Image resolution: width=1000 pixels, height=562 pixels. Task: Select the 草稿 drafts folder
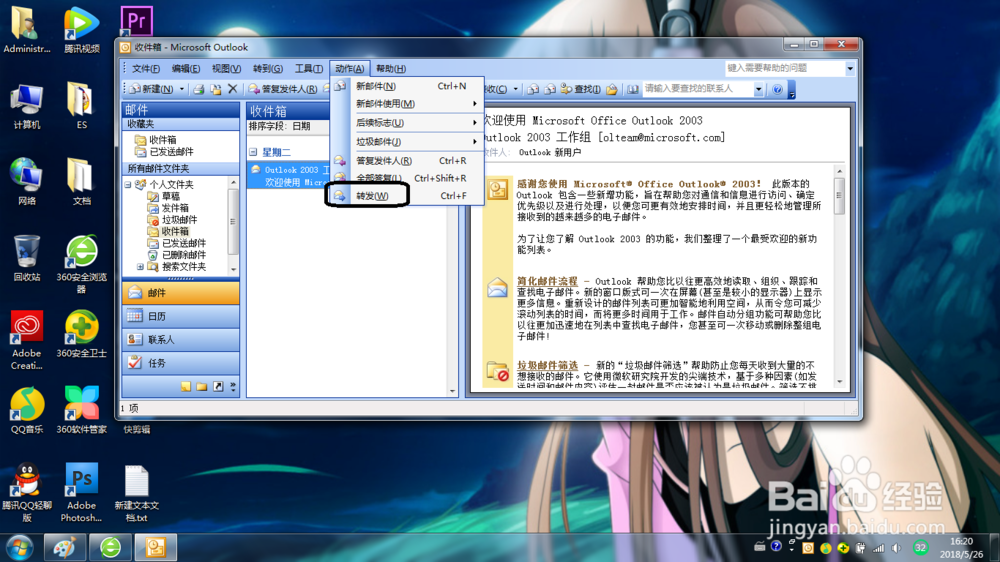170,196
